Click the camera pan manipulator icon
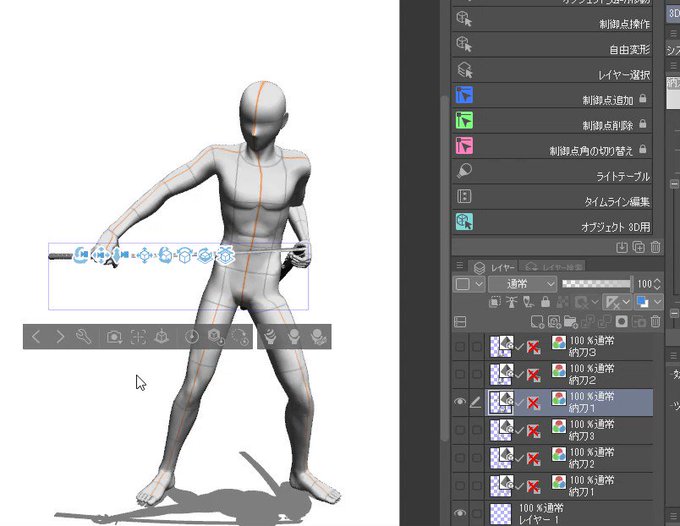Image resolution: width=680 pixels, height=526 pixels. pyautogui.click(x=101, y=255)
